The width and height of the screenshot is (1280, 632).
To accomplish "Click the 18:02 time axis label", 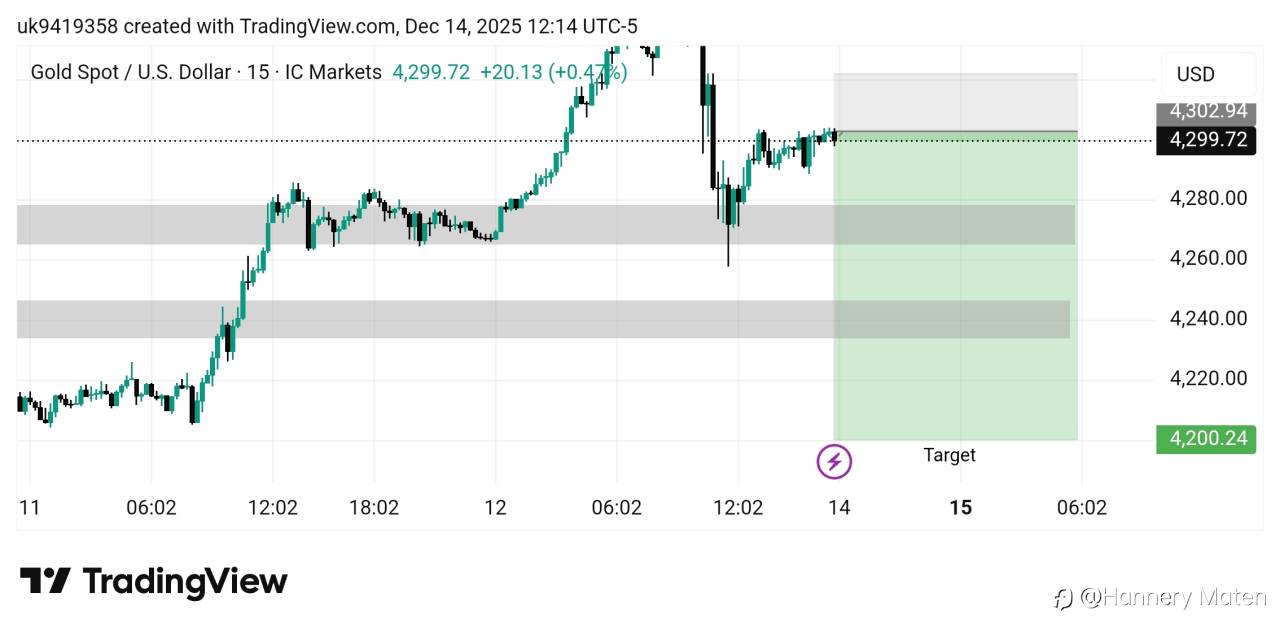I will [x=374, y=508].
